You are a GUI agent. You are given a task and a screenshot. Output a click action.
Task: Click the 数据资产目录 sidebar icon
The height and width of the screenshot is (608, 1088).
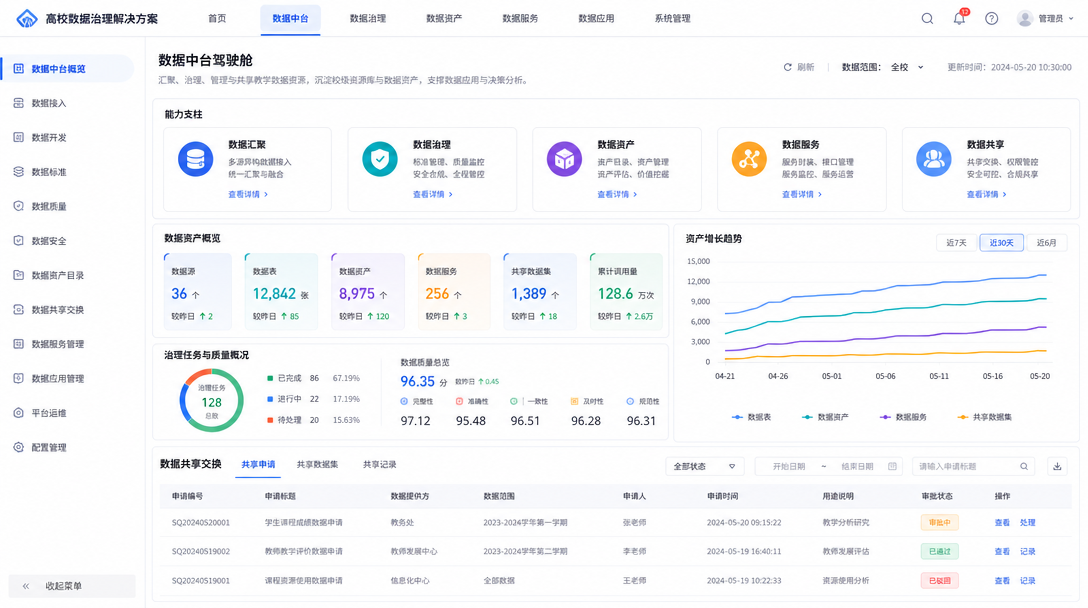coord(19,275)
